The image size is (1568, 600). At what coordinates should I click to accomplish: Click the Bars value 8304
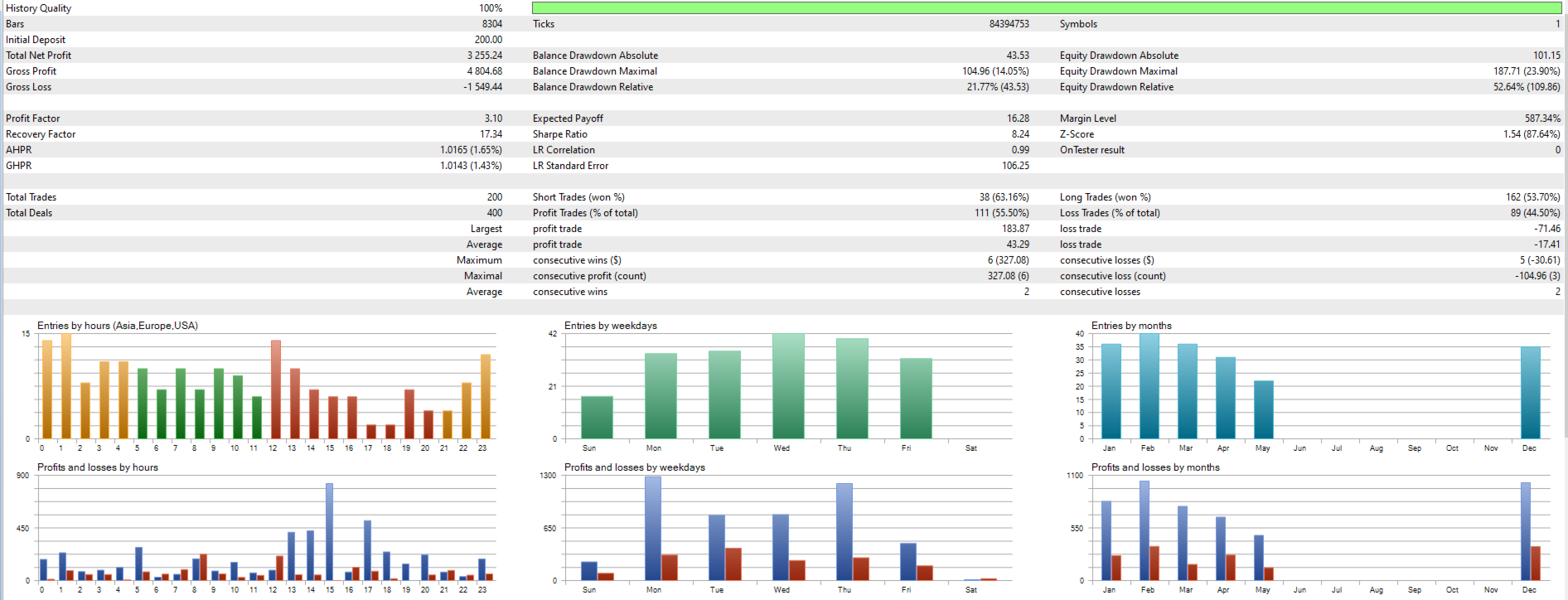pyautogui.click(x=492, y=24)
